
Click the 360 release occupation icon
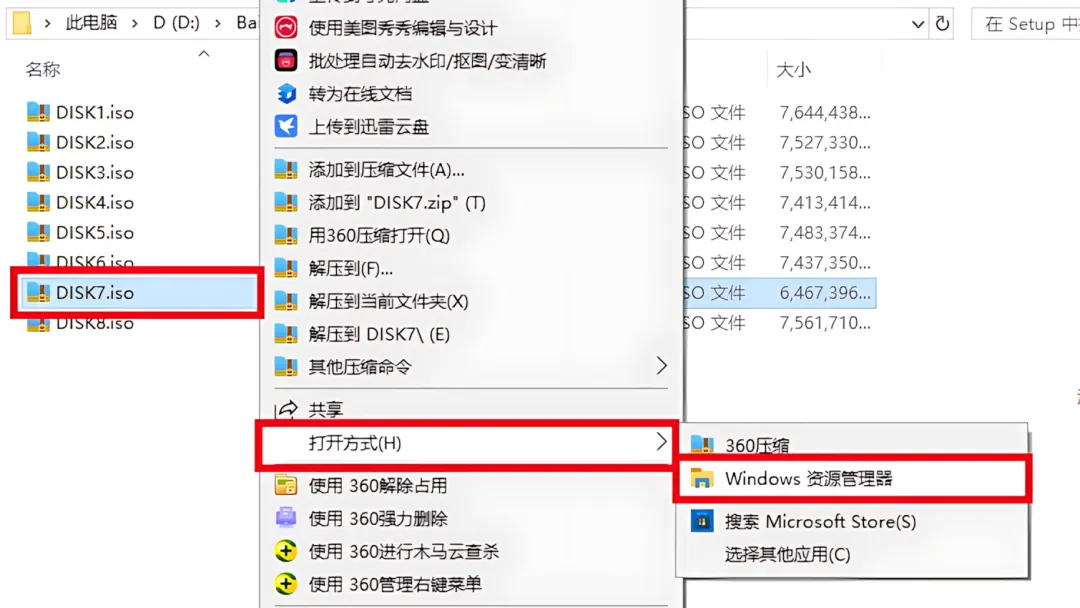click(286, 485)
